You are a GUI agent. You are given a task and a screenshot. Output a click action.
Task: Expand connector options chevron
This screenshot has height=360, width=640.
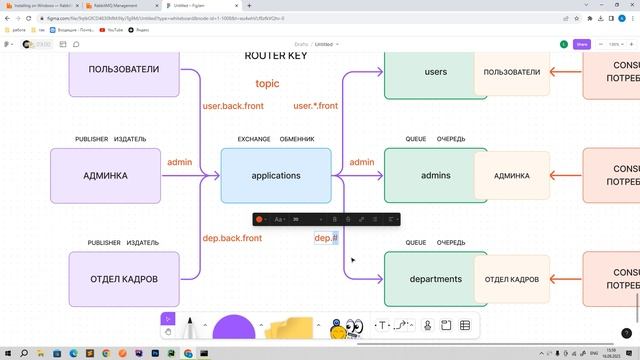pos(411,325)
